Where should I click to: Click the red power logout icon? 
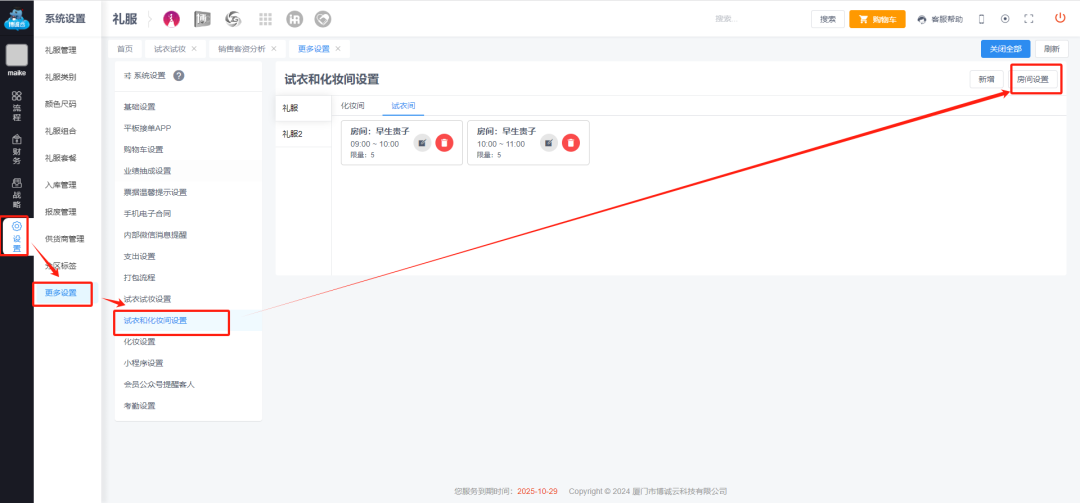coord(1060,19)
